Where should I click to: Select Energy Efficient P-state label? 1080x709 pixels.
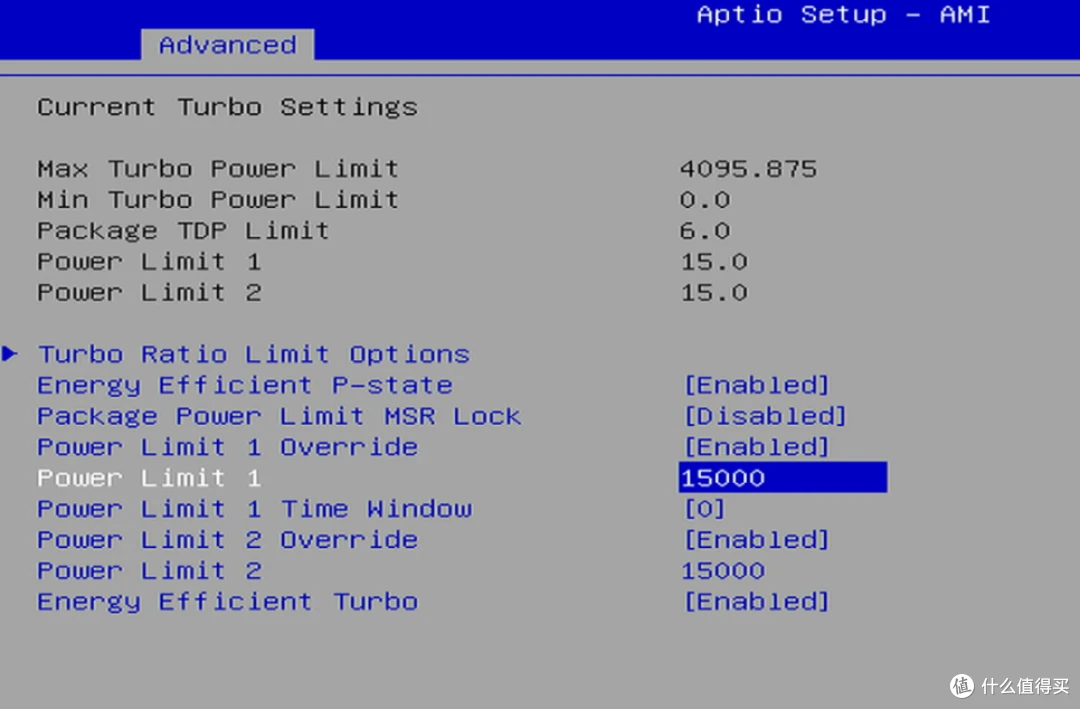click(245, 385)
